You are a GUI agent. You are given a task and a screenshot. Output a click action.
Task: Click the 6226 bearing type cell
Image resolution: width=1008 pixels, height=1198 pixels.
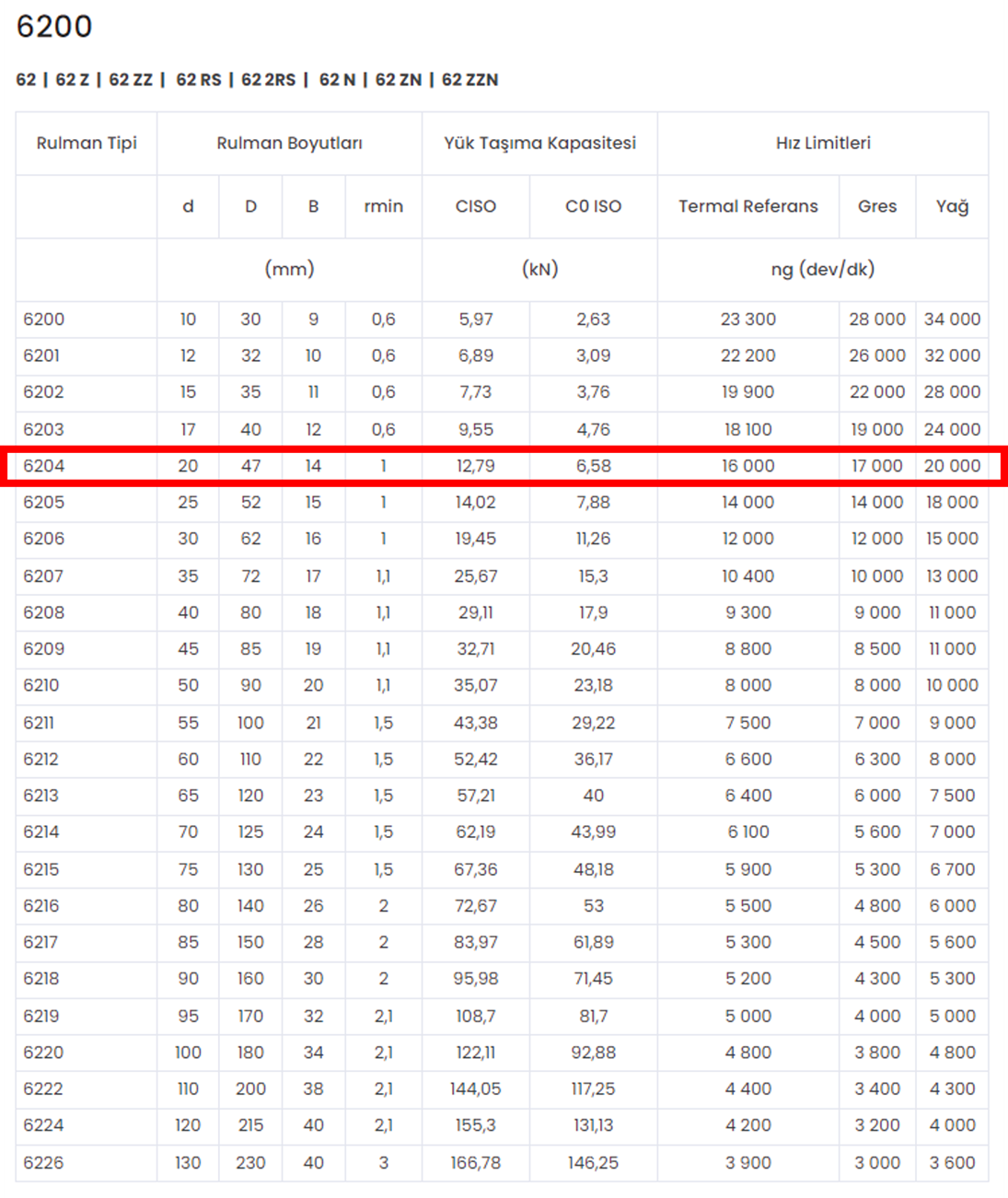pos(43,1163)
